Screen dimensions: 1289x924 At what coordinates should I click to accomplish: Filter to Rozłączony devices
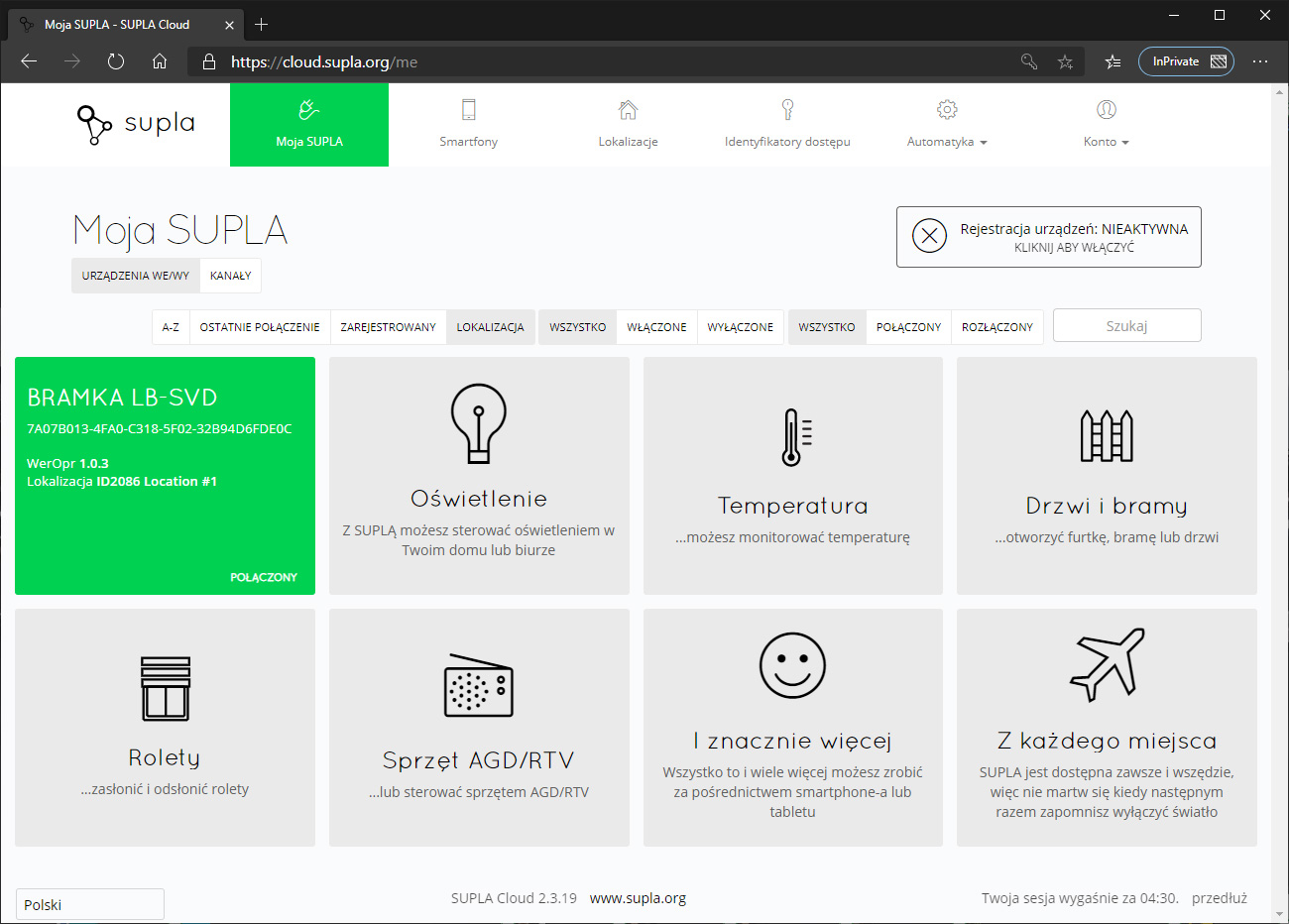tap(997, 327)
